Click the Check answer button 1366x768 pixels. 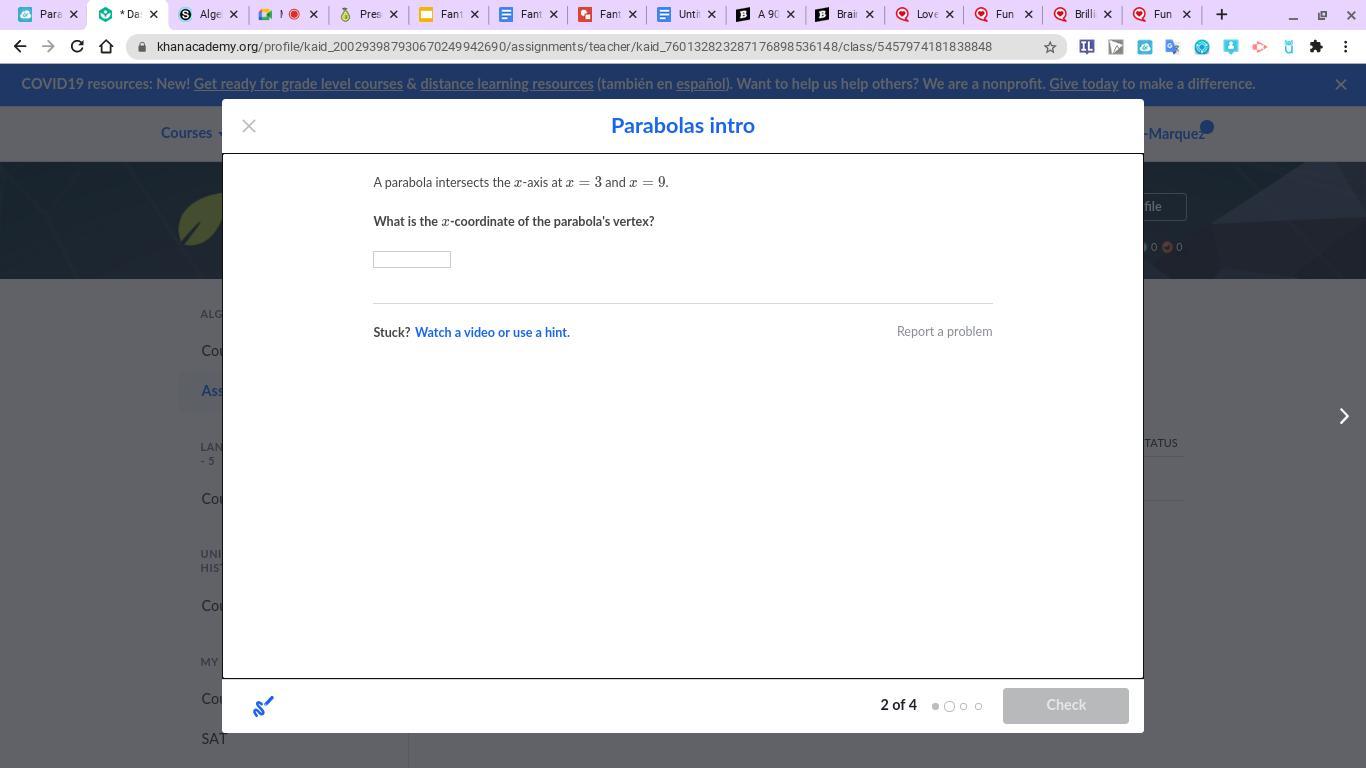point(1065,705)
